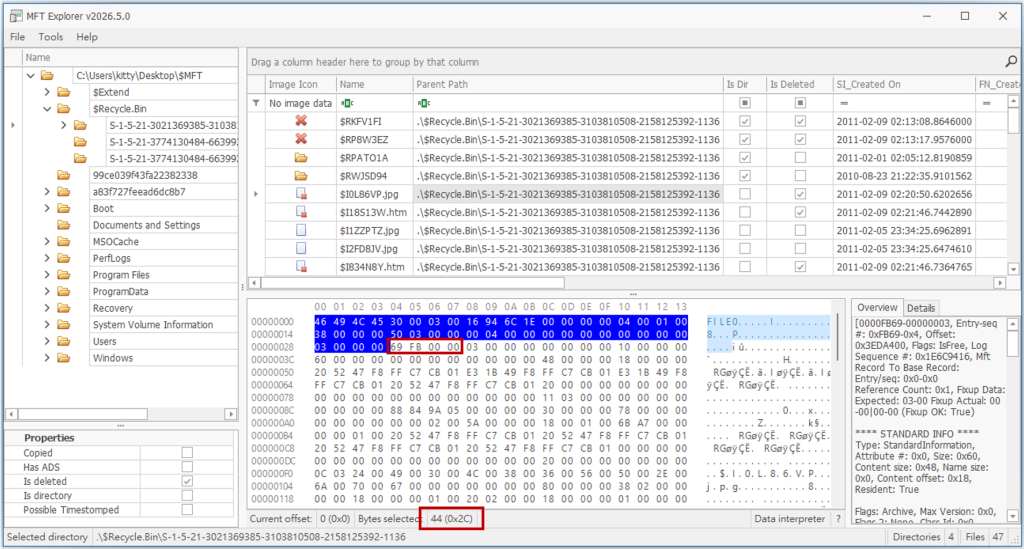Sort by the Parent Path column header

click(568, 84)
